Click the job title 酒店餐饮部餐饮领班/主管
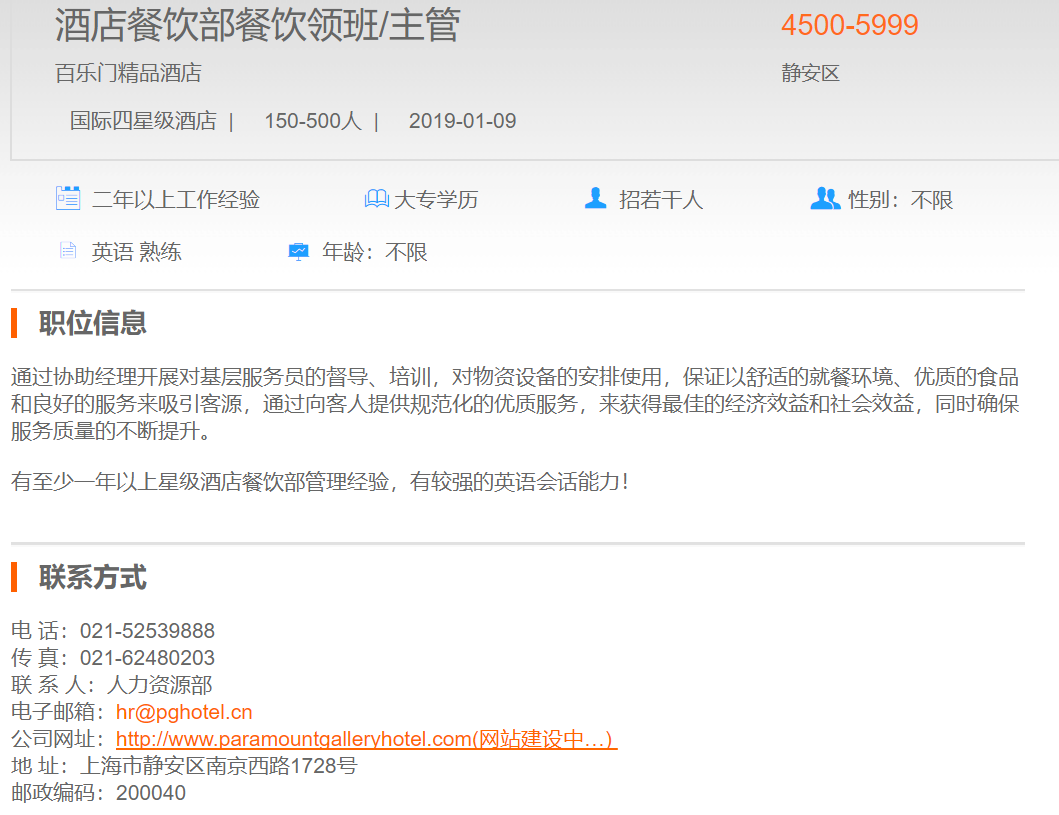Viewport: 1059px width, 815px height. tap(257, 26)
